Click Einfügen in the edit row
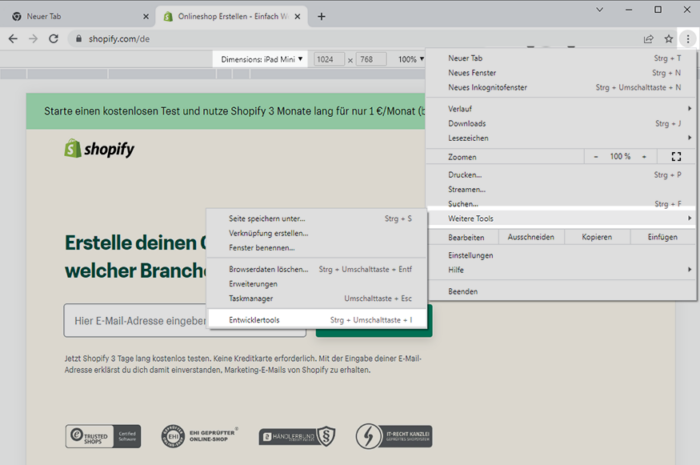The height and width of the screenshot is (465, 700). click(662, 237)
